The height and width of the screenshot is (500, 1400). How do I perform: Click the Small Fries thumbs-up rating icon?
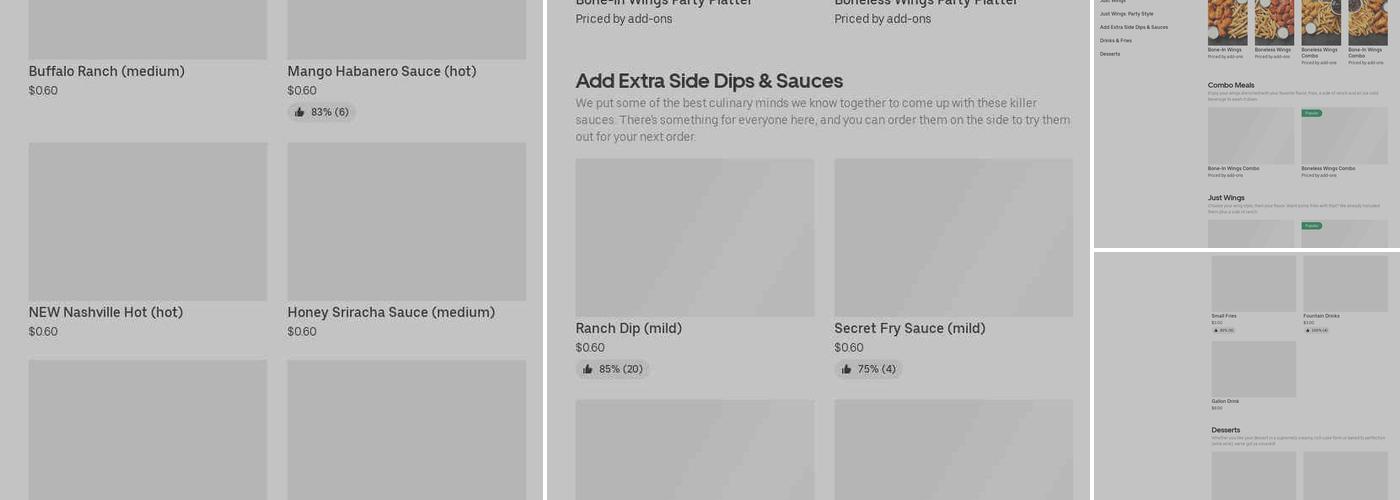(1215, 330)
